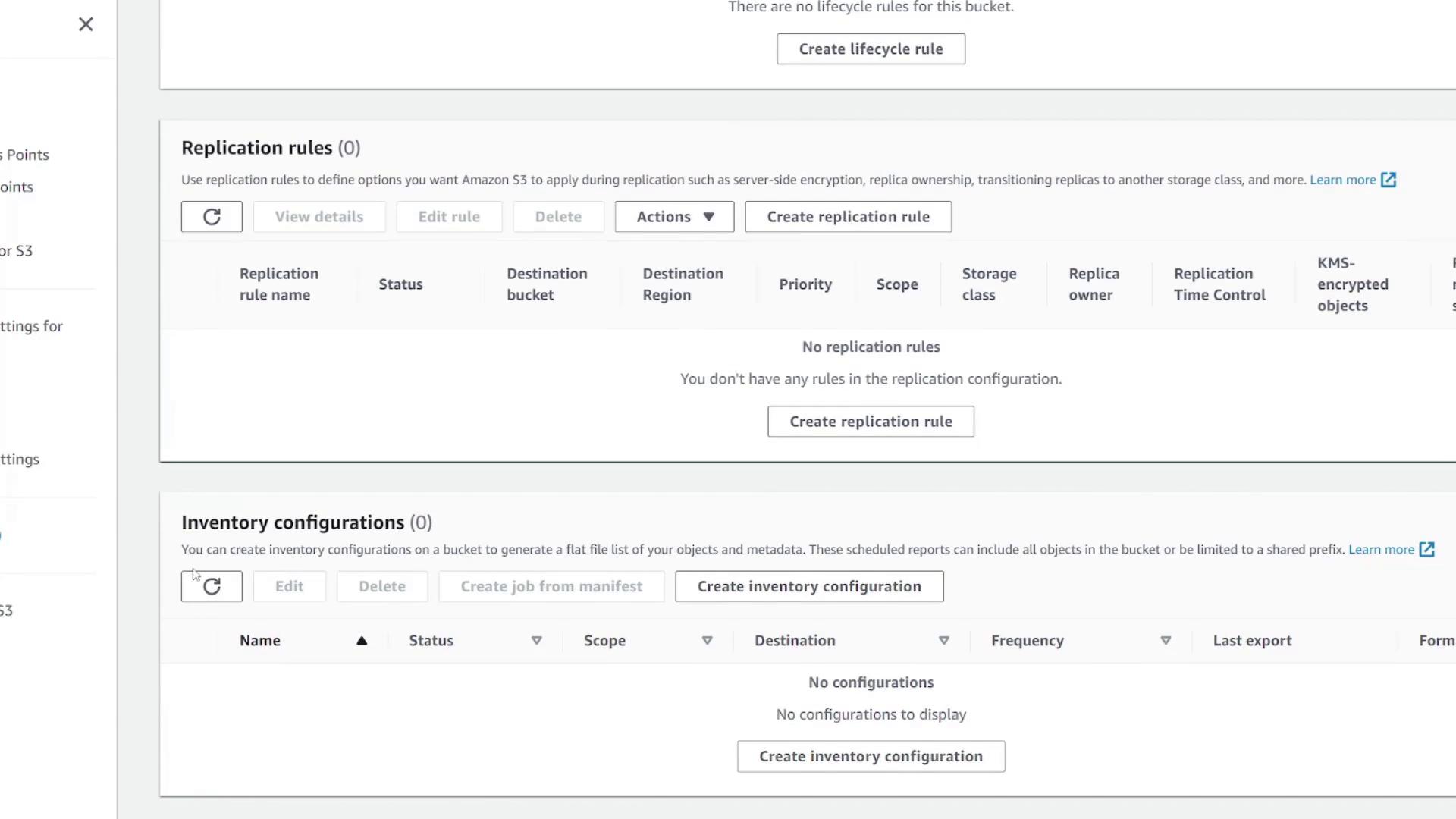Viewport: 1456px width, 819px height.
Task: Click Create lifecycle rule button
Action: pyautogui.click(x=871, y=49)
